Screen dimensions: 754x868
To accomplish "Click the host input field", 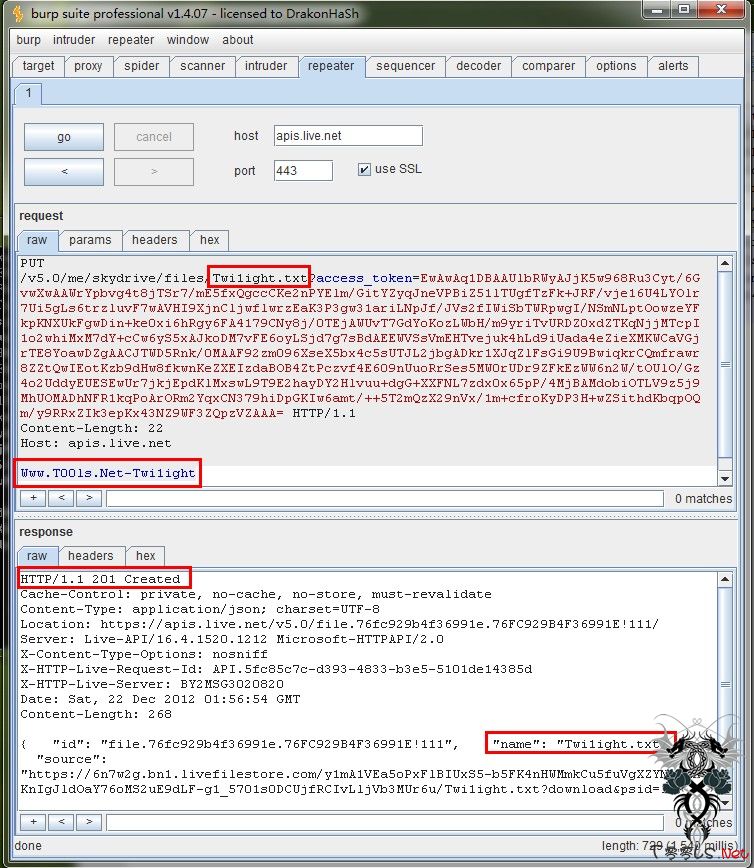I will (x=348, y=136).
